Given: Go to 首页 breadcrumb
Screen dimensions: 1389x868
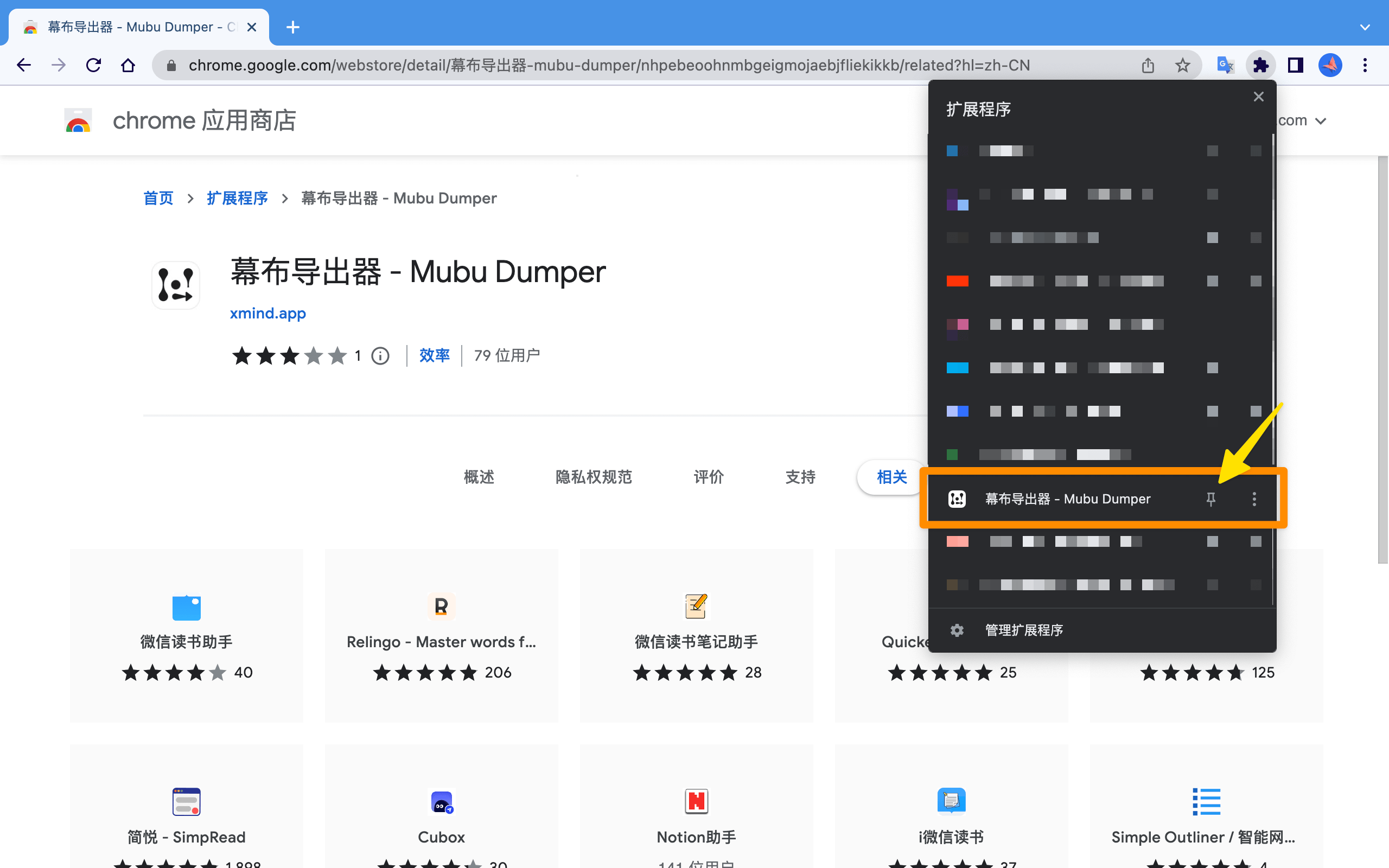Looking at the screenshot, I should point(158,198).
